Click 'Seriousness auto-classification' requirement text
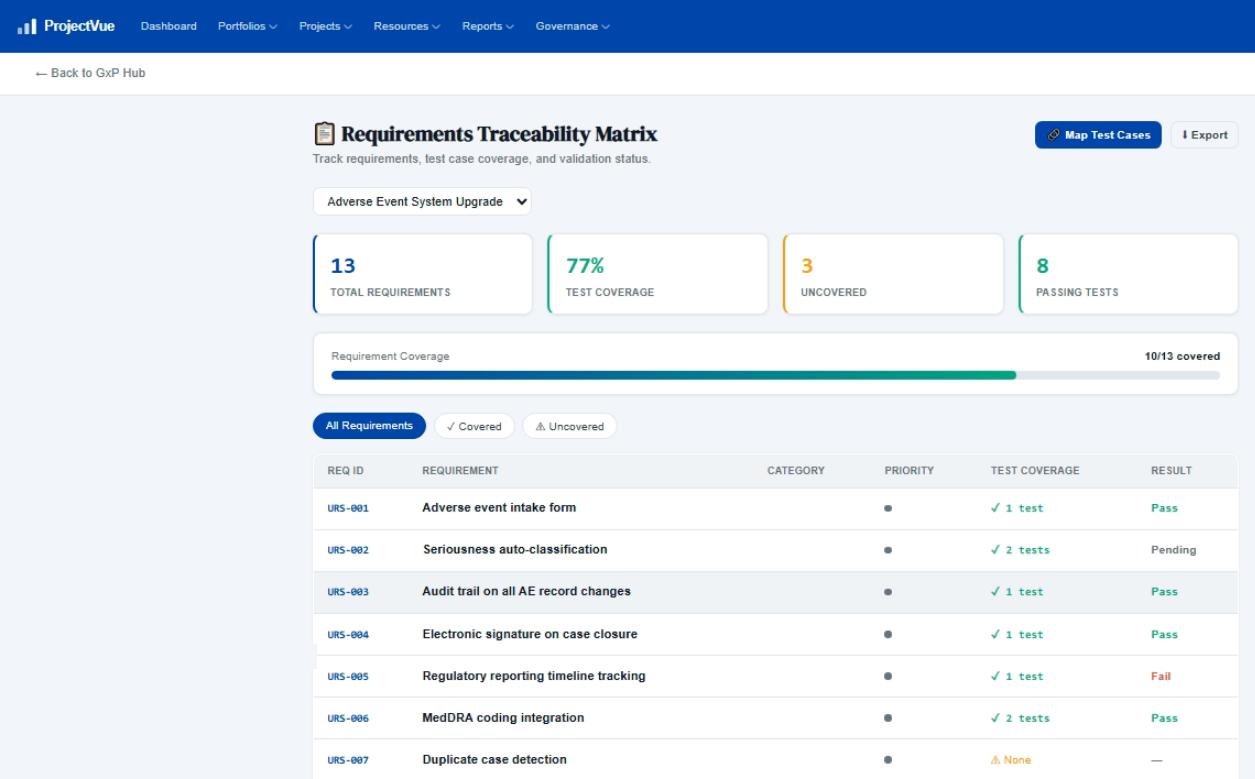The image size is (1255, 779). coord(515,550)
